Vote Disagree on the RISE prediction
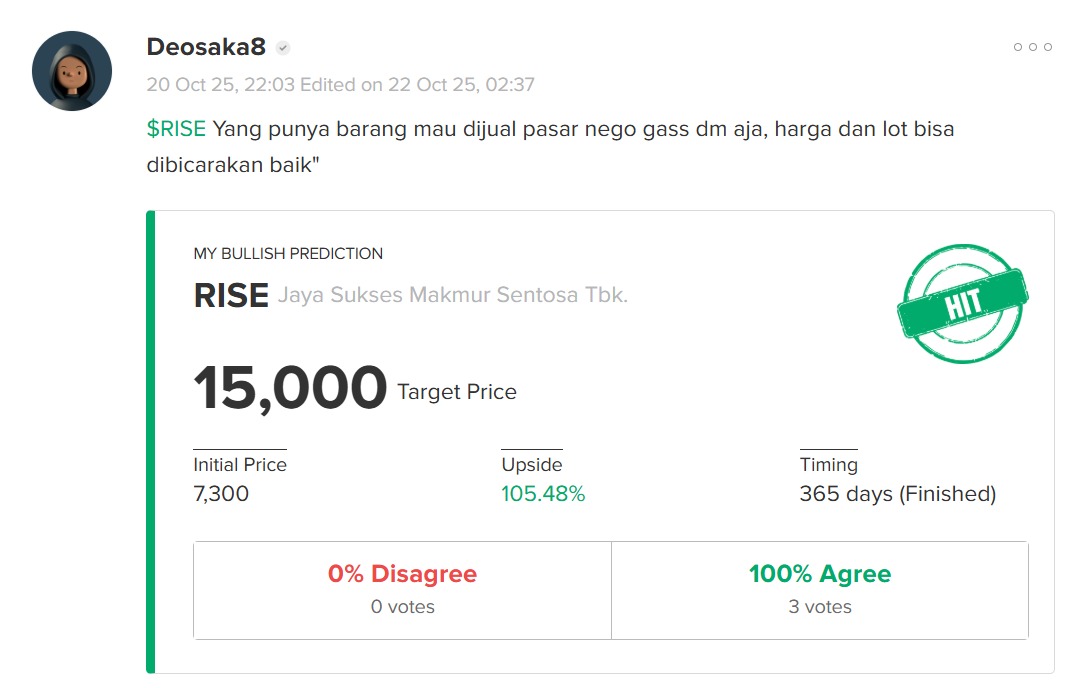 click(x=402, y=587)
